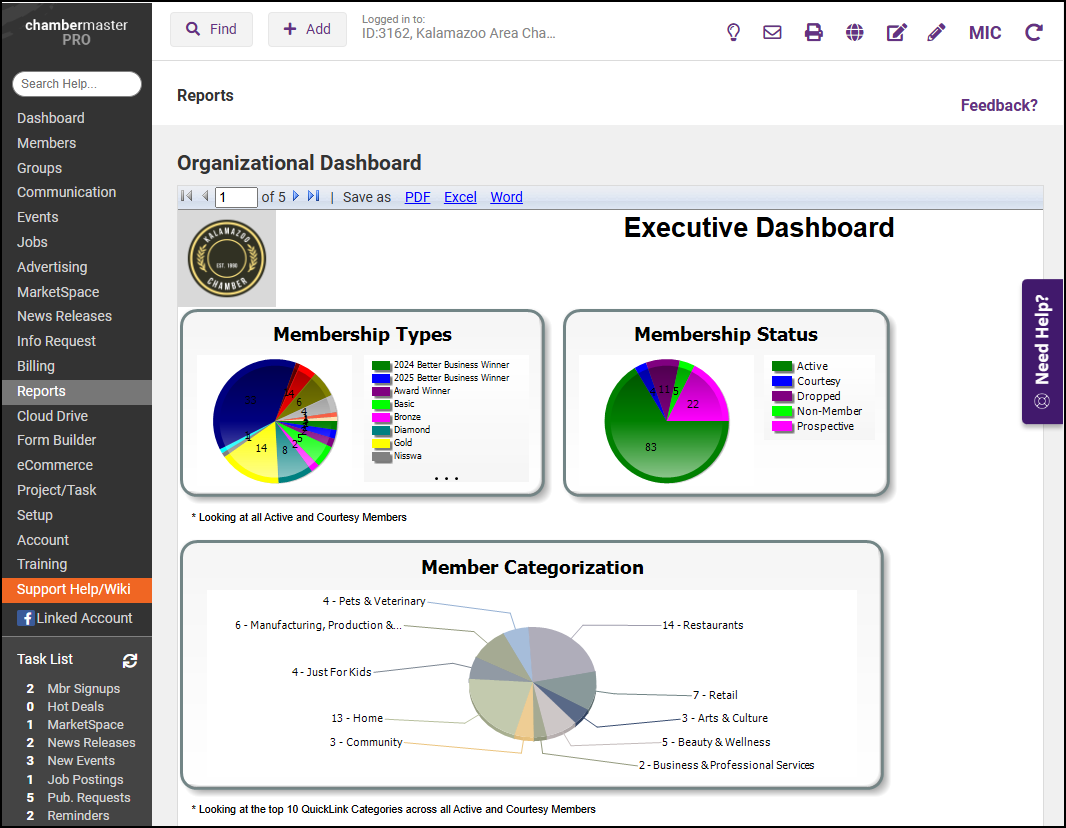Viewport: 1066px width, 828px height.
Task: Click the Search Help input field
Action: click(x=77, y=84)
